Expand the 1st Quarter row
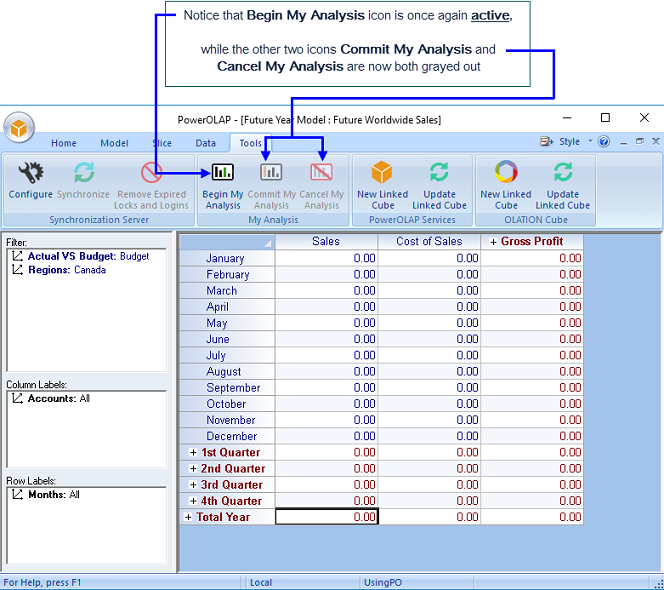Screen dimensions: 664x590 coord(193,452)
